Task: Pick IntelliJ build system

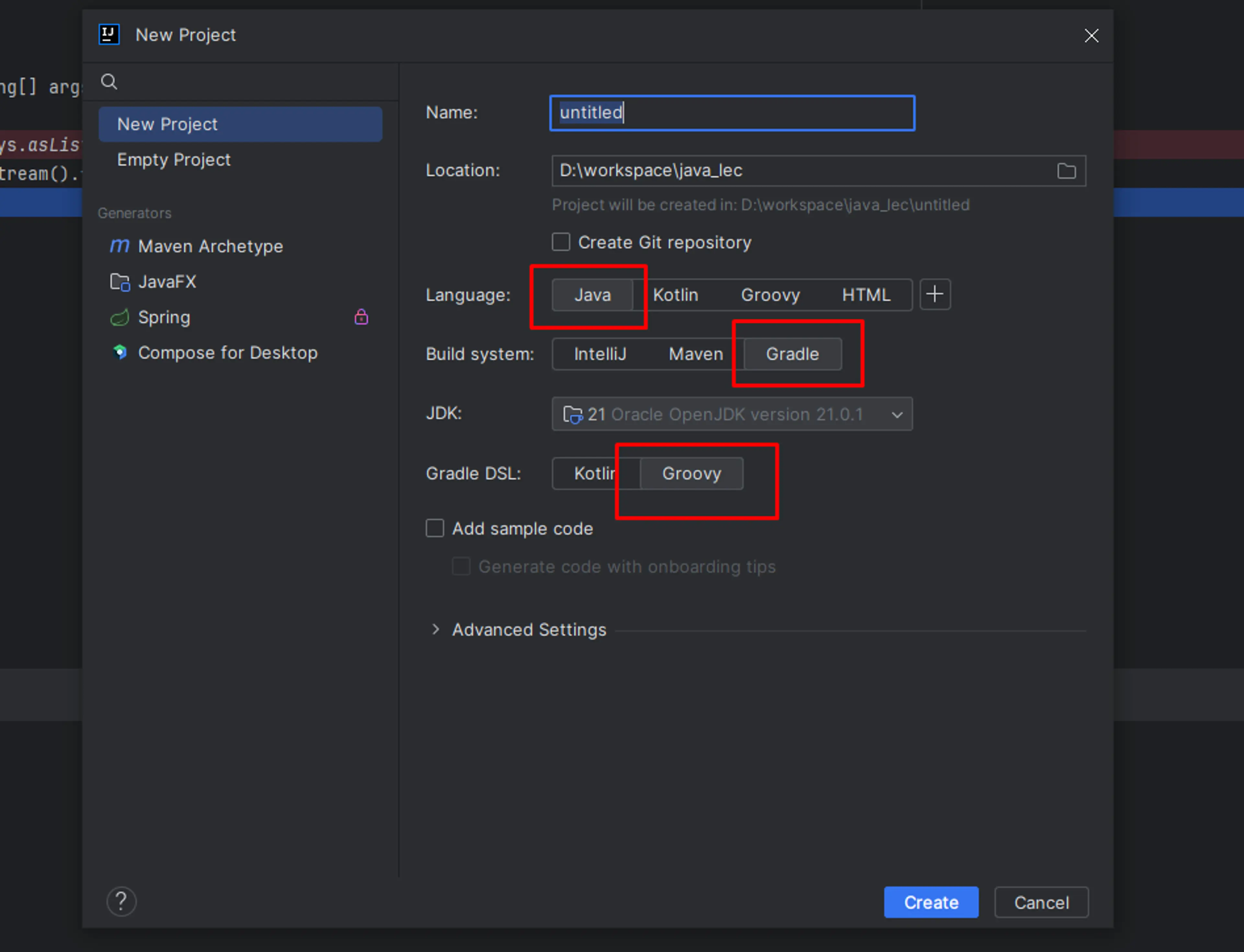Action: point(600,354)
